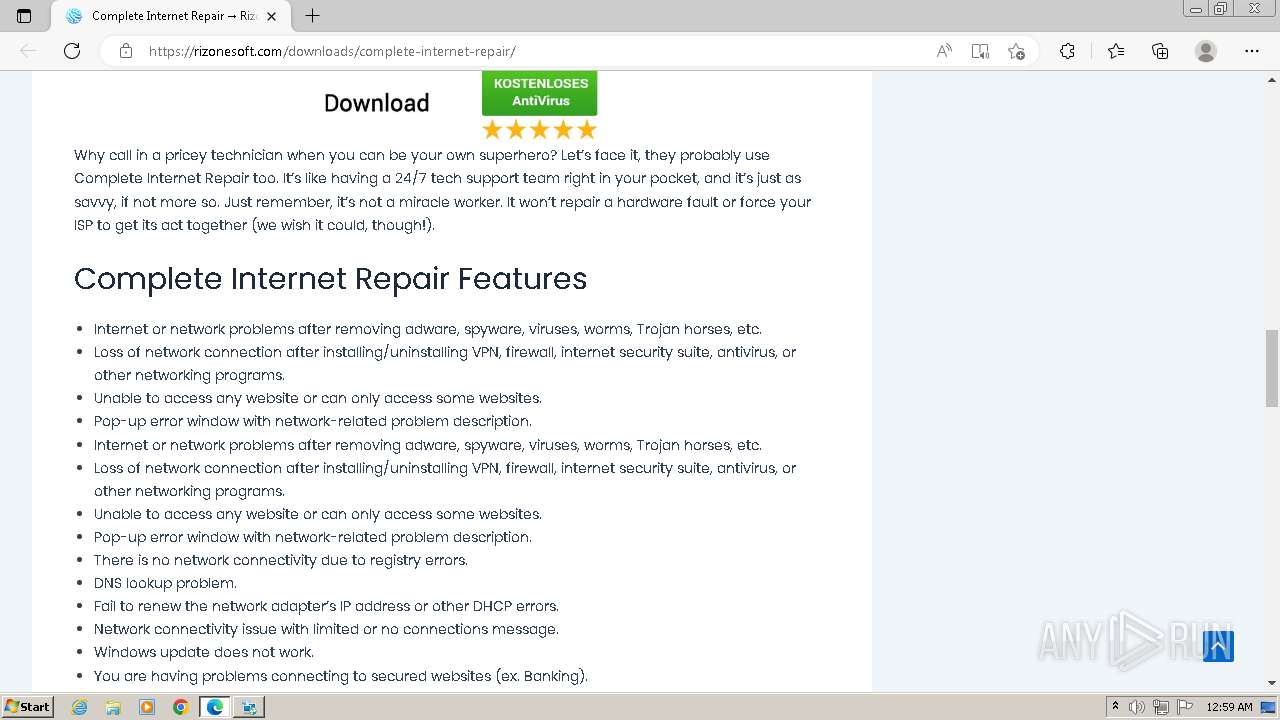Click 'You are having problems connecting' item
This screenshot has height=720, width=1280.
[341, 676]
